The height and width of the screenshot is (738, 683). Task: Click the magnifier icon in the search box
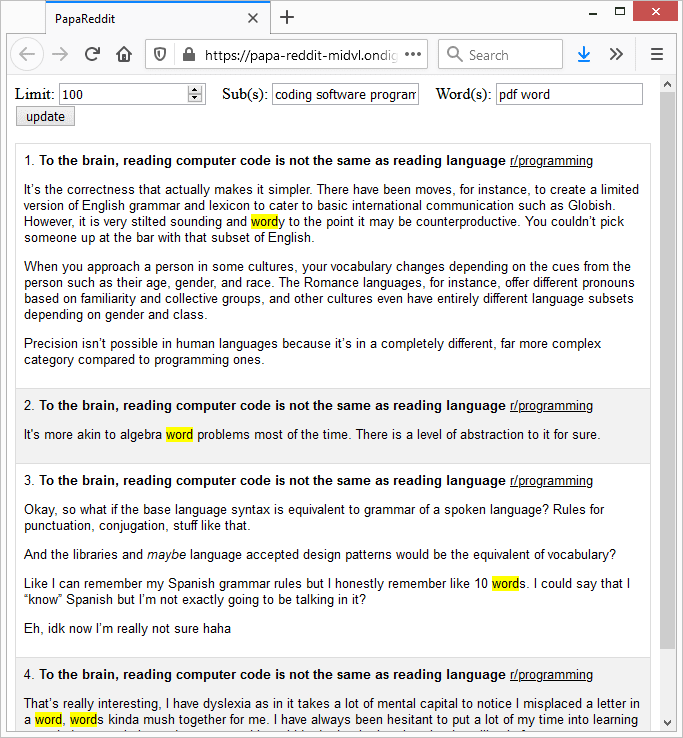tap(454, 54)
